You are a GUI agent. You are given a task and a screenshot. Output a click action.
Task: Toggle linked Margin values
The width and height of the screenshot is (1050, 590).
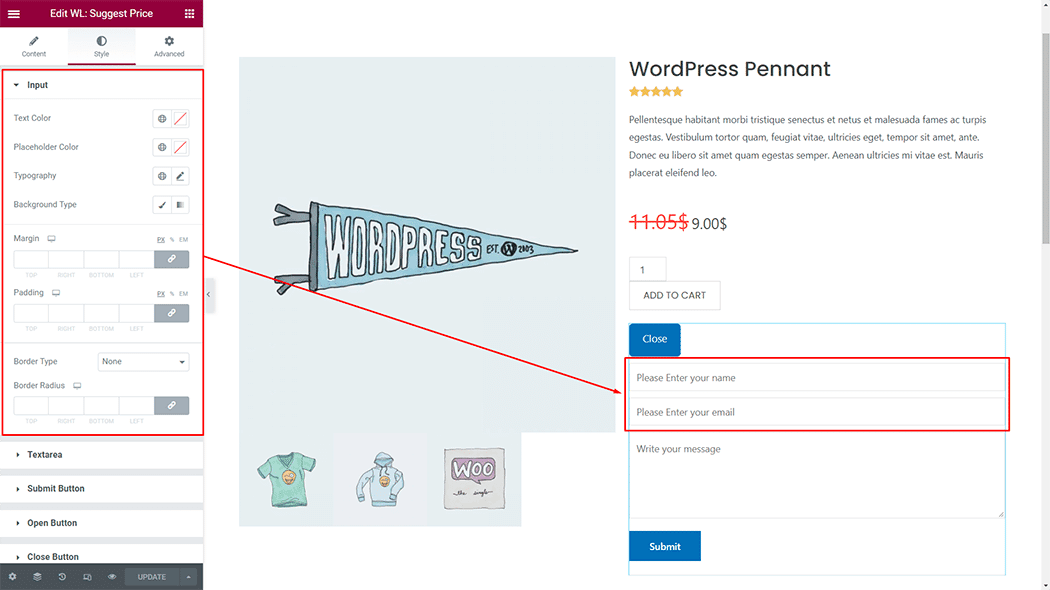pos(171,259)
